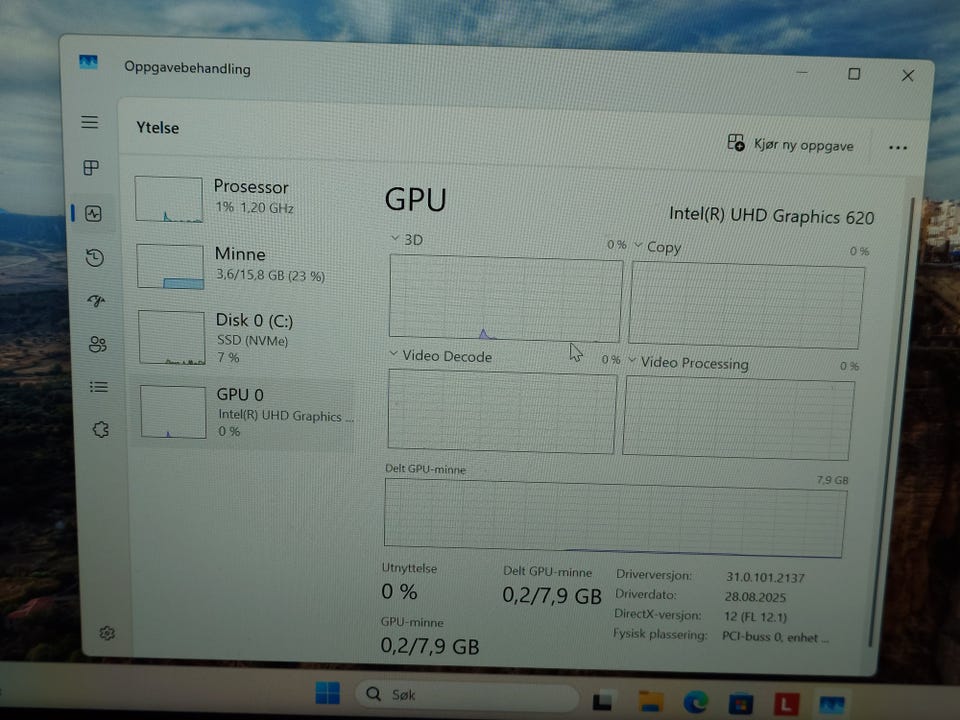Click the 'Ytelse' page heading
Image resolution: width=960 pixels, height=720 pixels.
tap(158, 127)
